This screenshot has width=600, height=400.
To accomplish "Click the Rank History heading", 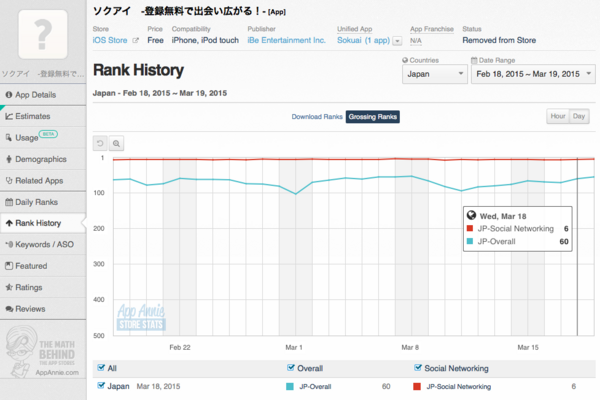I will click(x=139, y=70).
